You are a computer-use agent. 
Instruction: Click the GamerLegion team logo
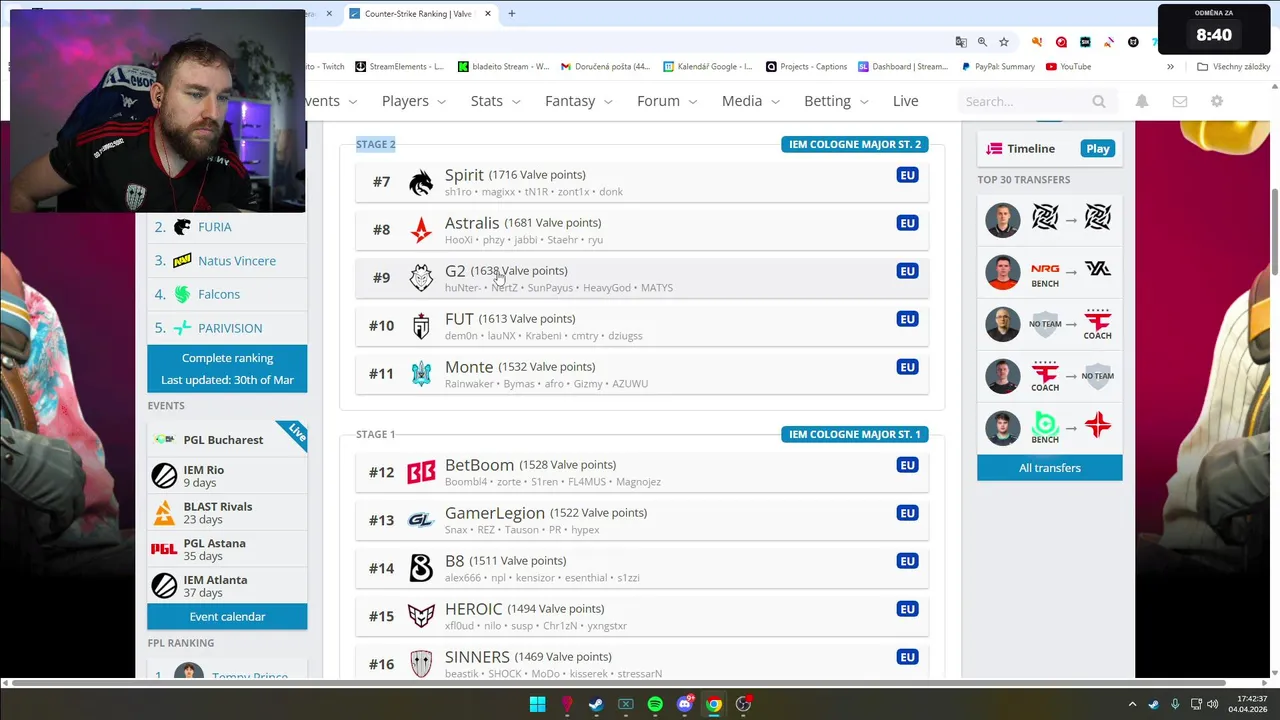click(x=421, y=520)
